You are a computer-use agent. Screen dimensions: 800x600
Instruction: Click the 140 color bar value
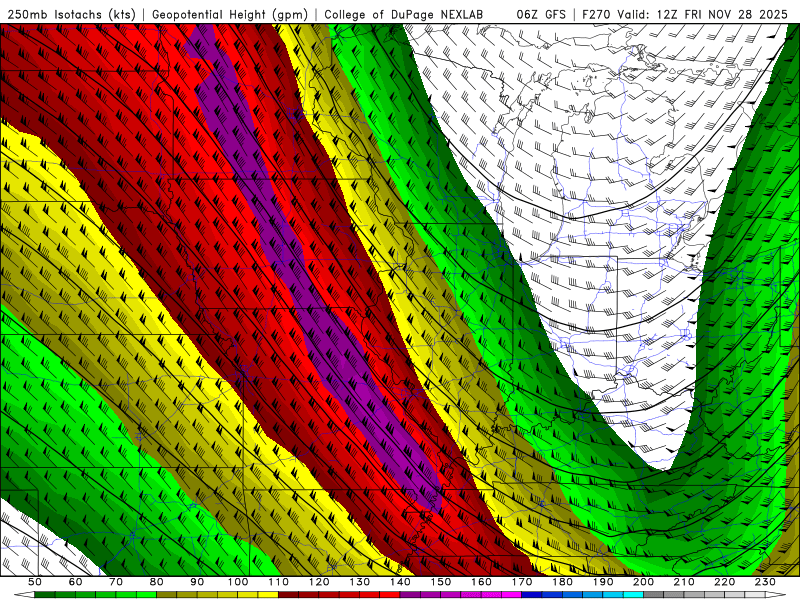click(x=400, y=582)
